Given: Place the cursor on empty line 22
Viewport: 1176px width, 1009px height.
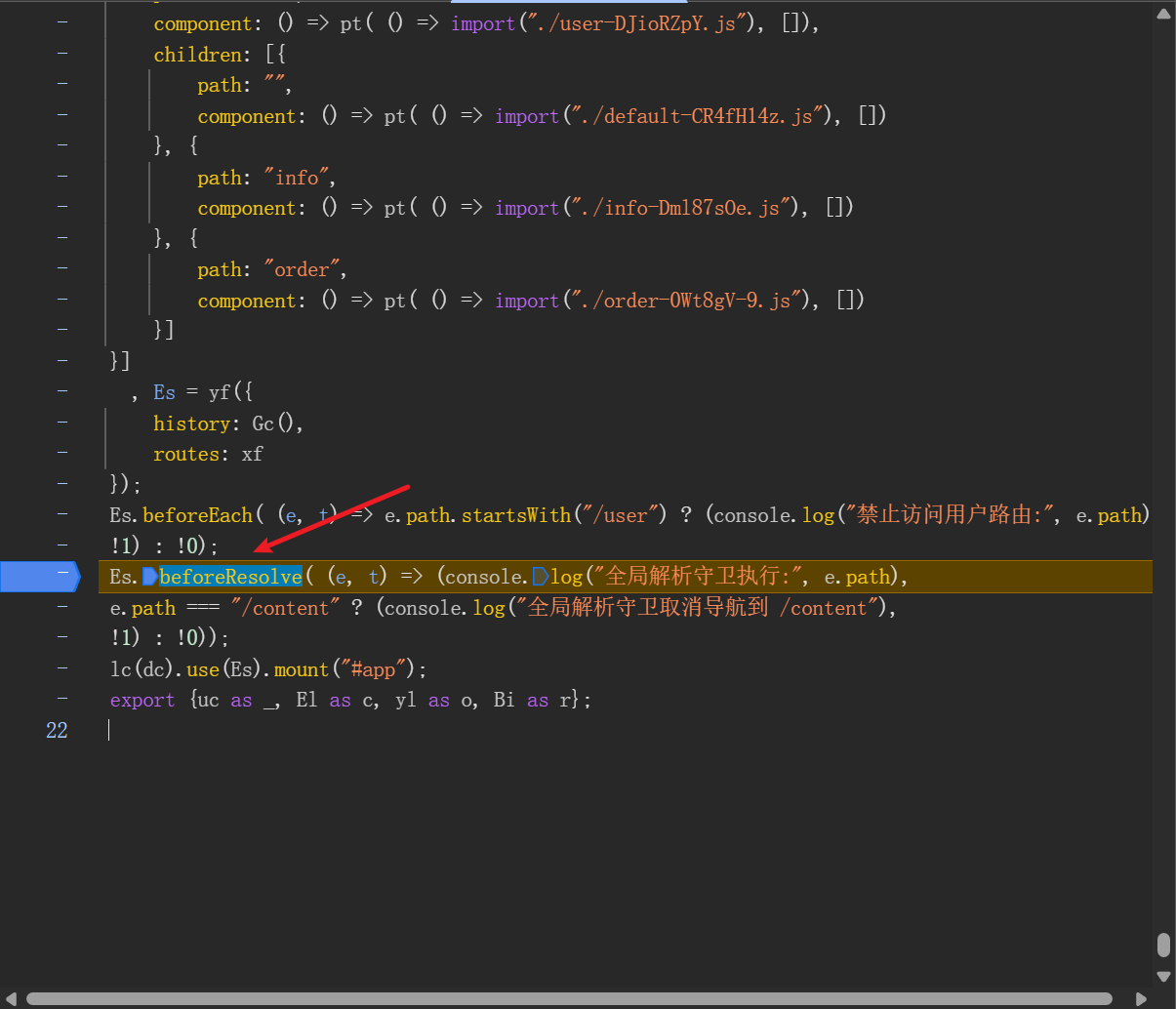Looking at the screenshot, I should point(390,730).
